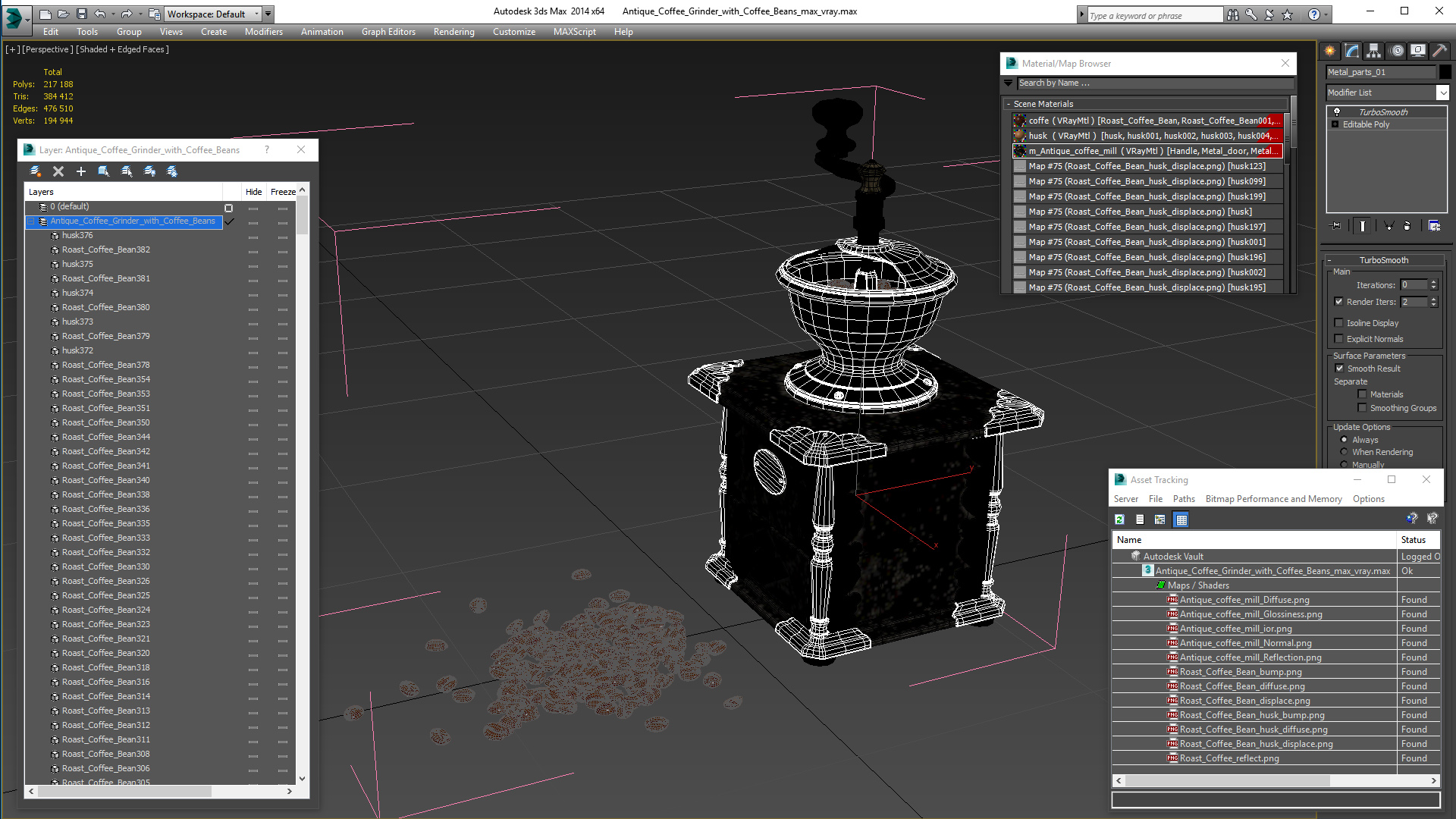Open Paths menu in Asset Tracking

click(1184, 499)
